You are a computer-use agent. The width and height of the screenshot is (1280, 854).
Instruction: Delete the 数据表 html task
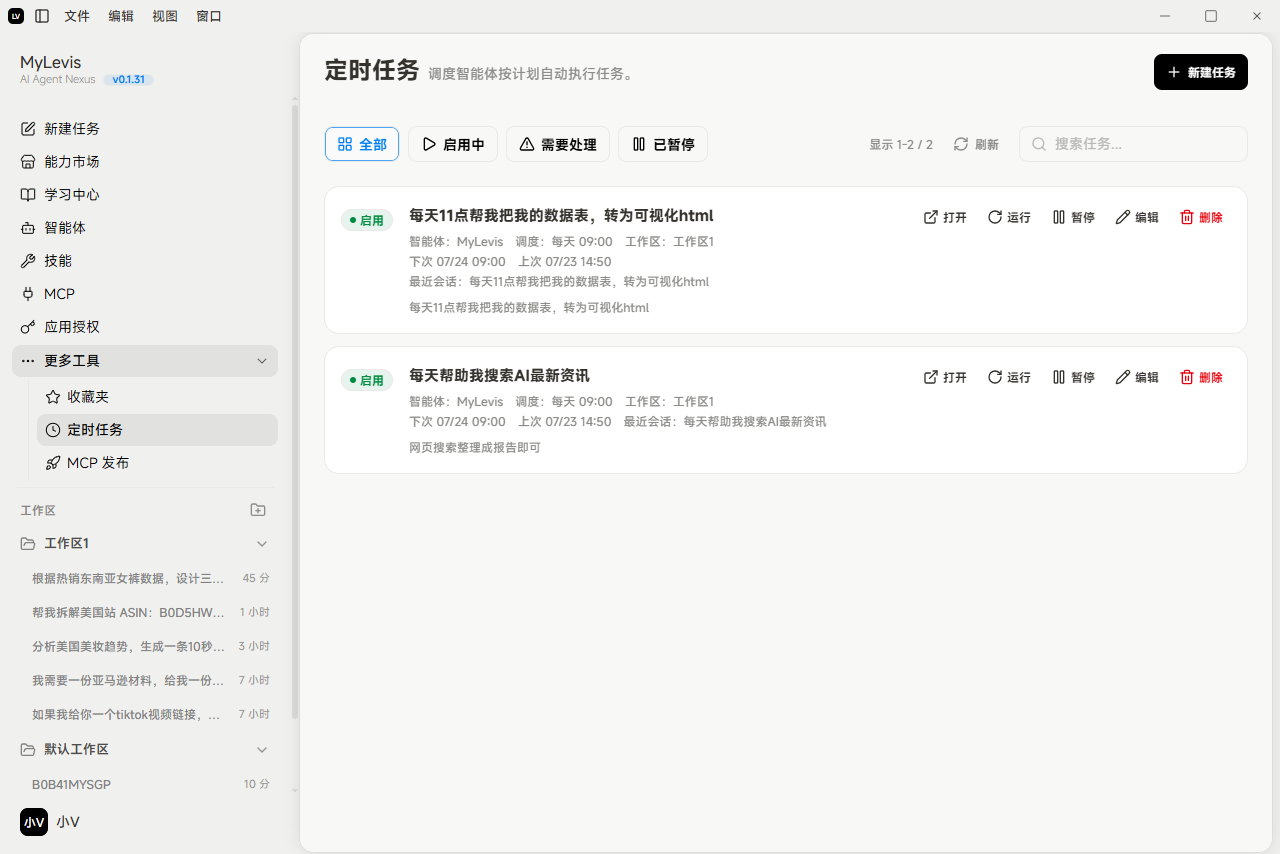click(1201, 217)
